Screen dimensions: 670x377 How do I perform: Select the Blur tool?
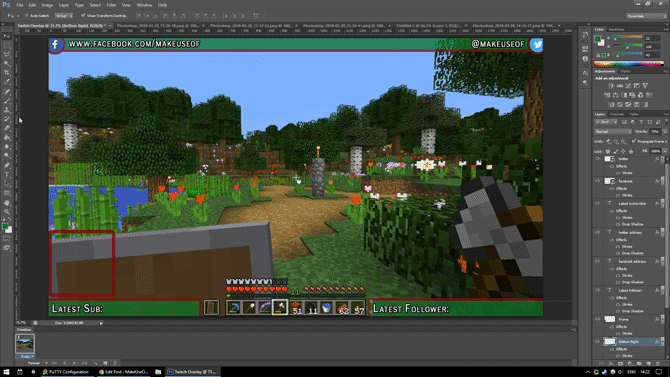click(x=7, y=147)
